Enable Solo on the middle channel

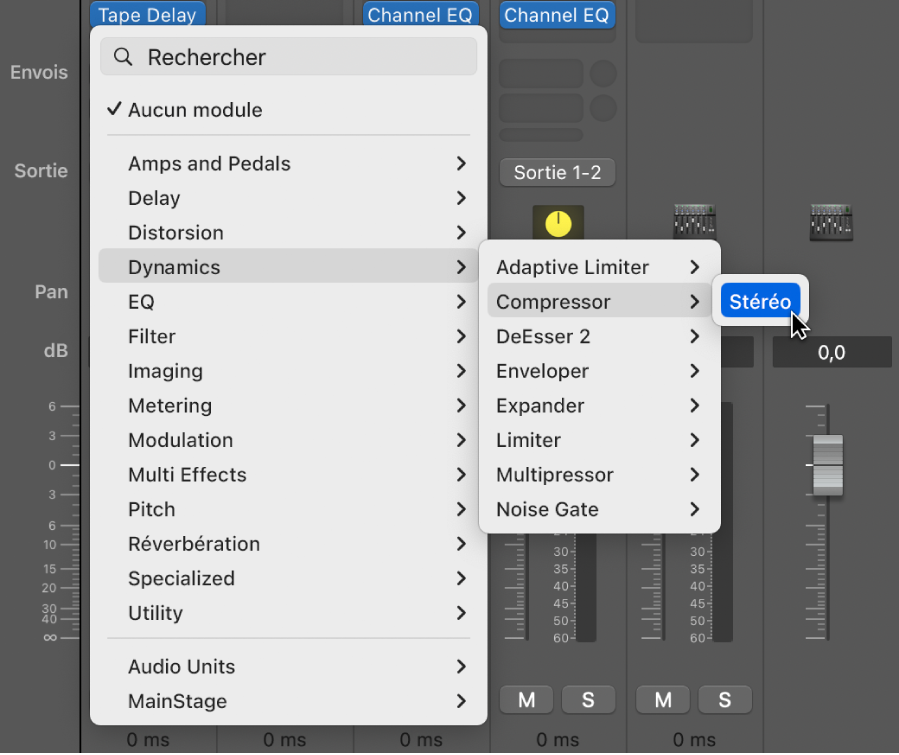tap(589, 699)
